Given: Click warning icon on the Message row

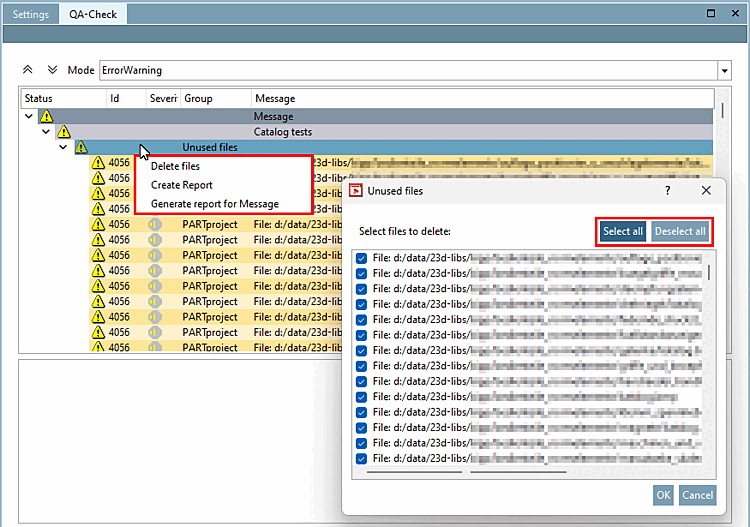Looking at the screenshot, I should 46,116.
